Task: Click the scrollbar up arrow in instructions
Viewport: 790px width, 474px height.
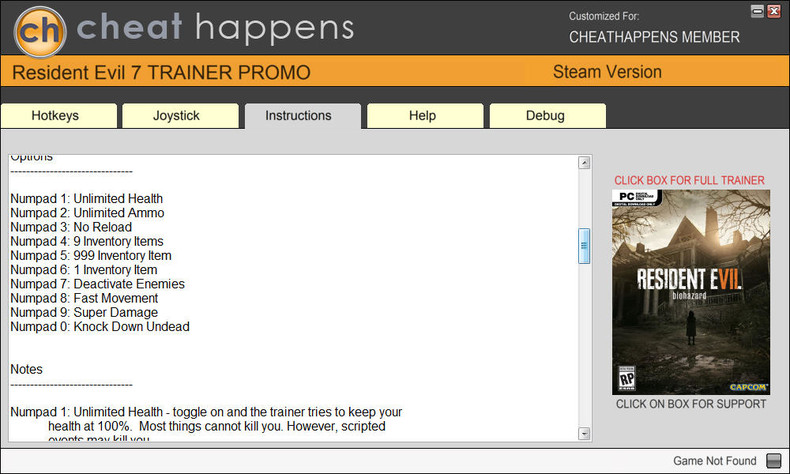Action: [584, 163]
